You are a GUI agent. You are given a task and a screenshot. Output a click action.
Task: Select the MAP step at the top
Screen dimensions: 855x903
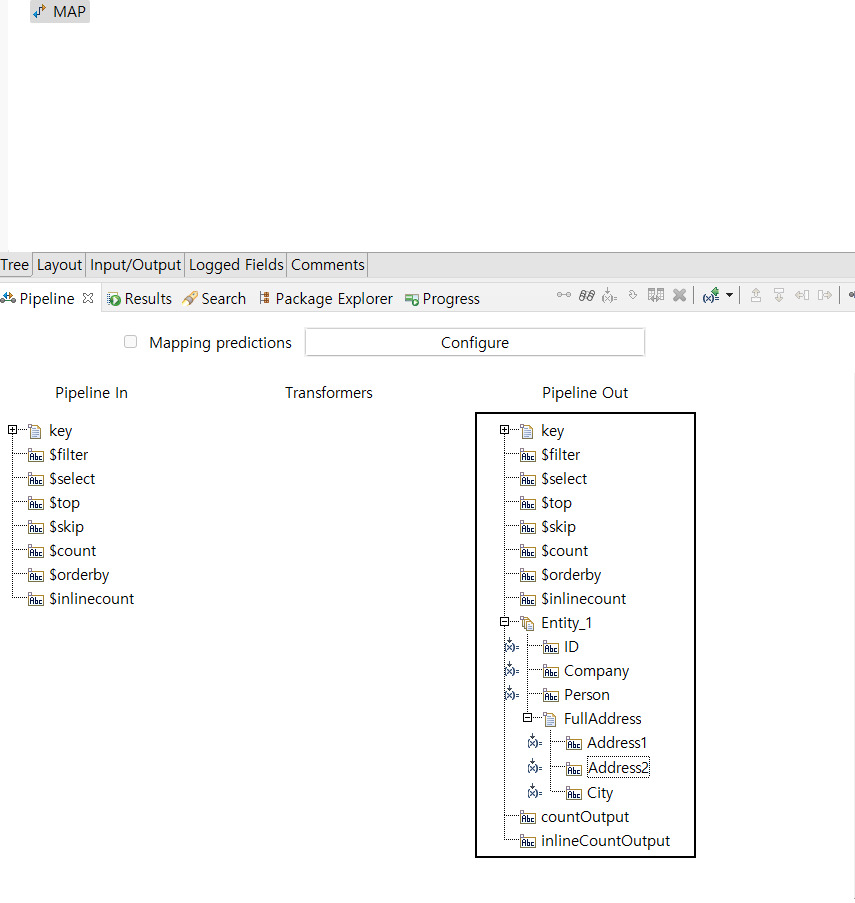pos(60,12)
